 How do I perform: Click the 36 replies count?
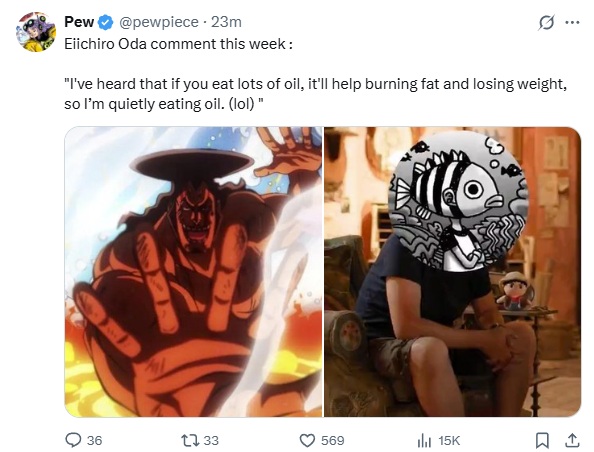coord(94,440)
